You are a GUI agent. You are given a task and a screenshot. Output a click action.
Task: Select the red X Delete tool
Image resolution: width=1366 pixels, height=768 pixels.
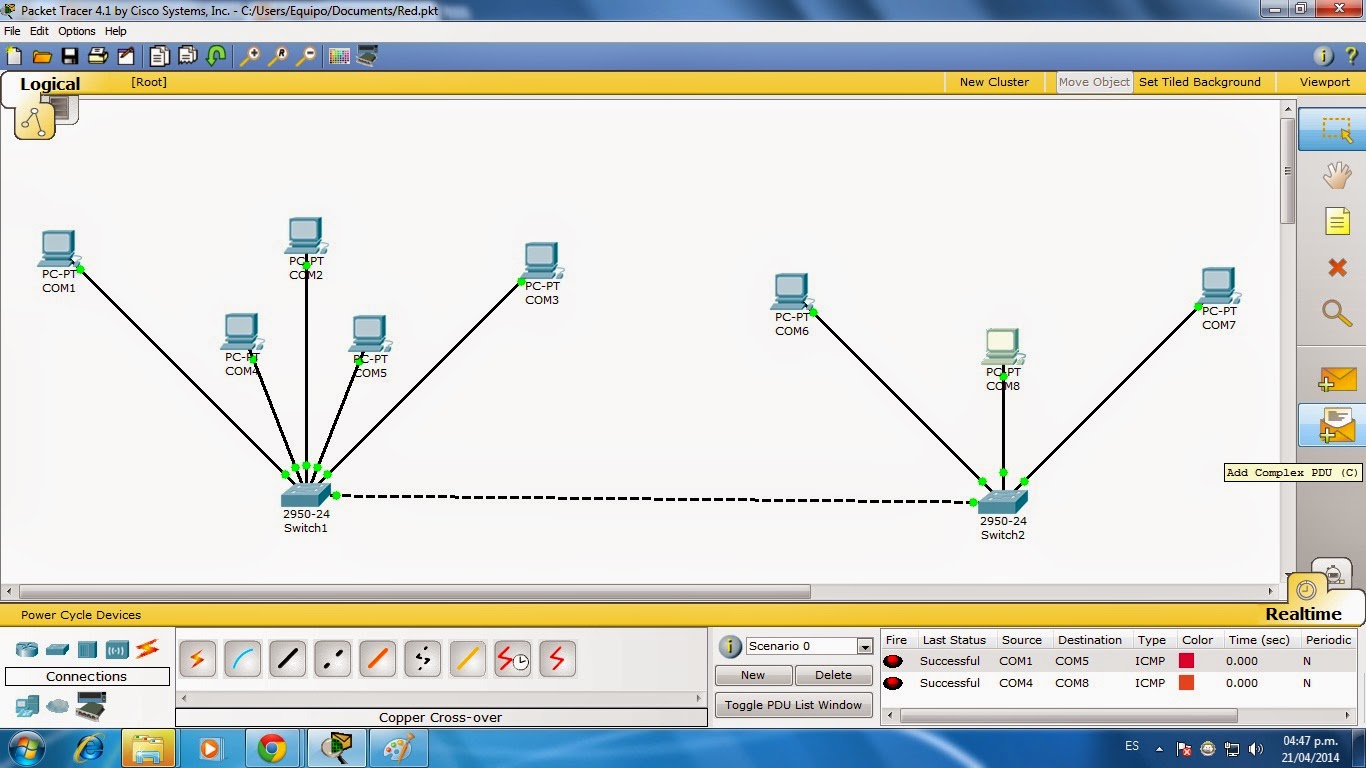coord(1337,267)
